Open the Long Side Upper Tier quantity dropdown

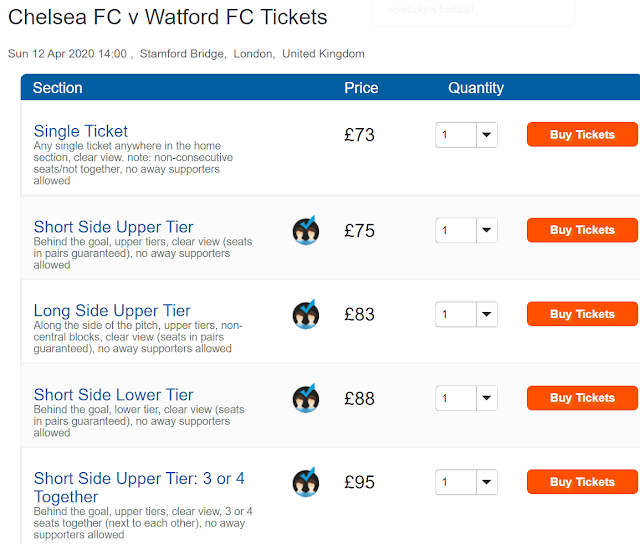coord(466,315)
